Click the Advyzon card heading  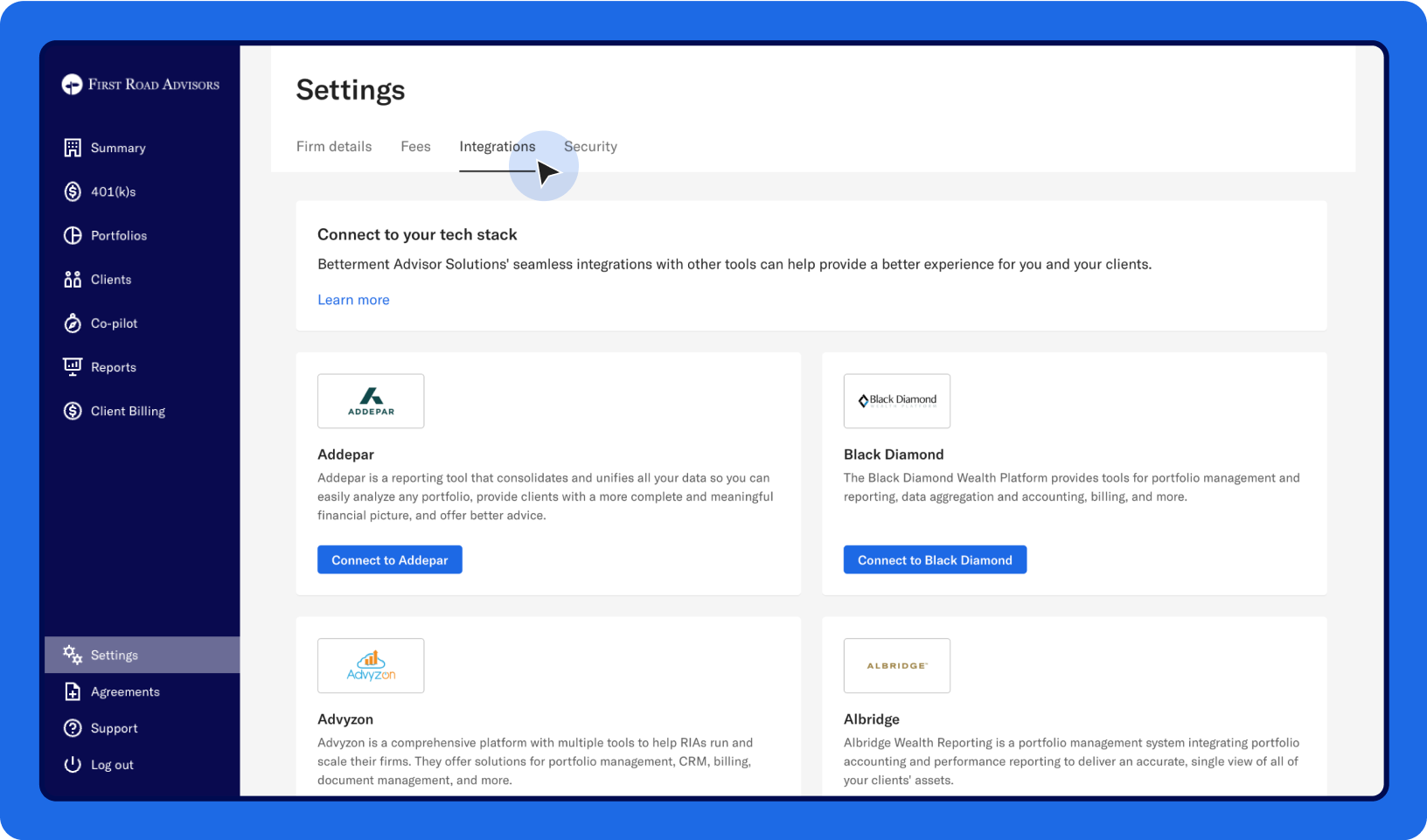point(345,719)
